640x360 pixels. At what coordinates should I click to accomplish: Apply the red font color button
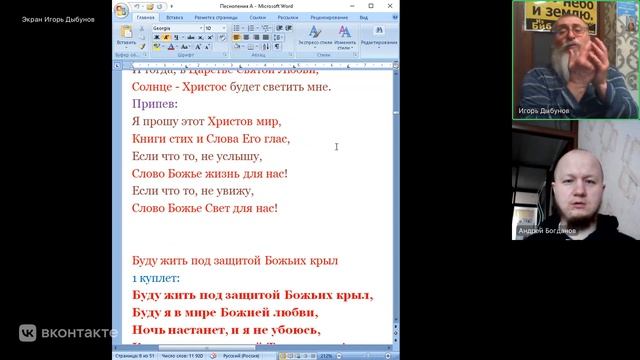point(171,47)
